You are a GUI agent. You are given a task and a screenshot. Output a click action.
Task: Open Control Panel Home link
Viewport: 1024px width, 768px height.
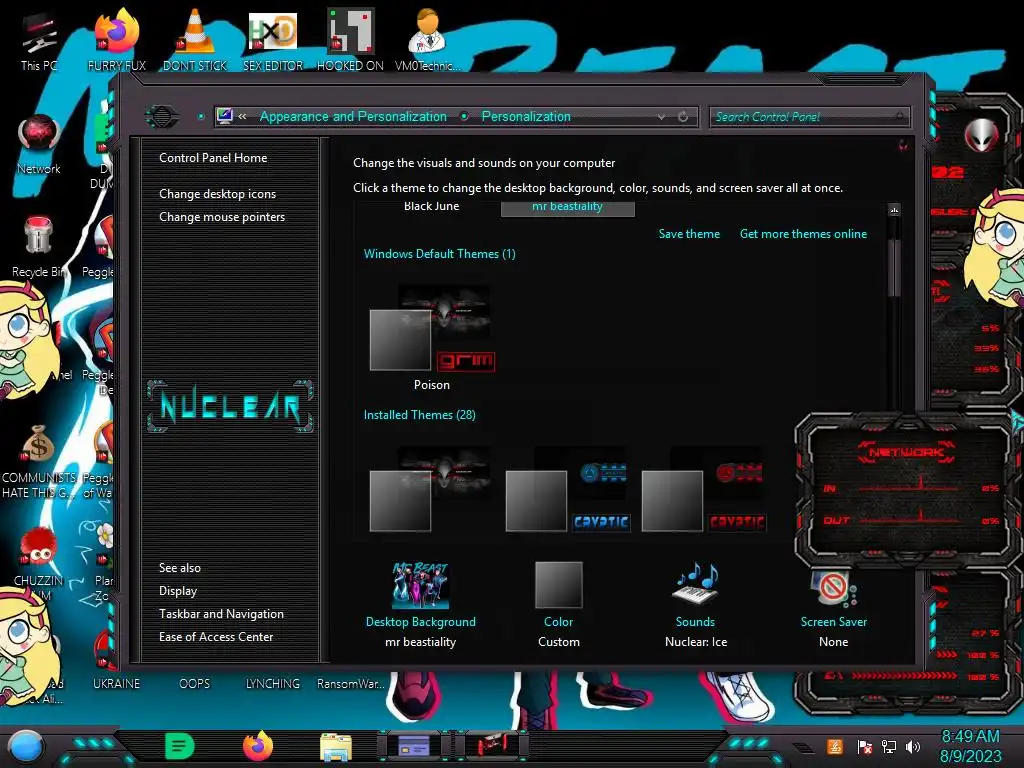pos(213,157)
